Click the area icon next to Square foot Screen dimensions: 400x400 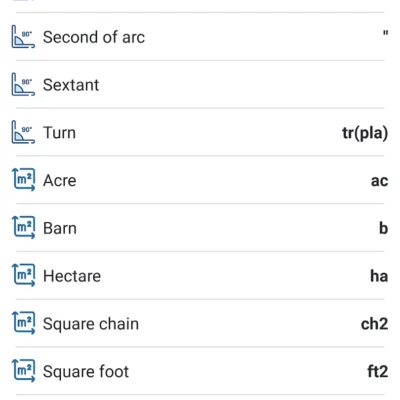pyautogui.click(x=23, y=371)
